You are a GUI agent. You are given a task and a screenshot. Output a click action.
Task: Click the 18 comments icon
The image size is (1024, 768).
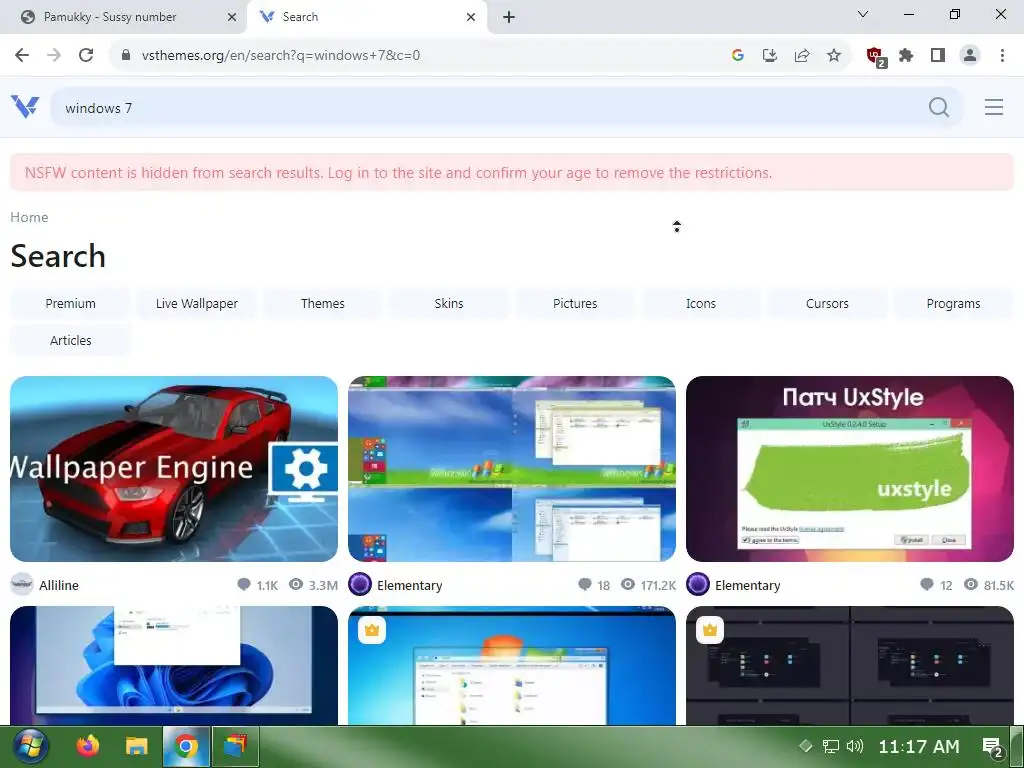pyautogui.click(x=584, y=584)
